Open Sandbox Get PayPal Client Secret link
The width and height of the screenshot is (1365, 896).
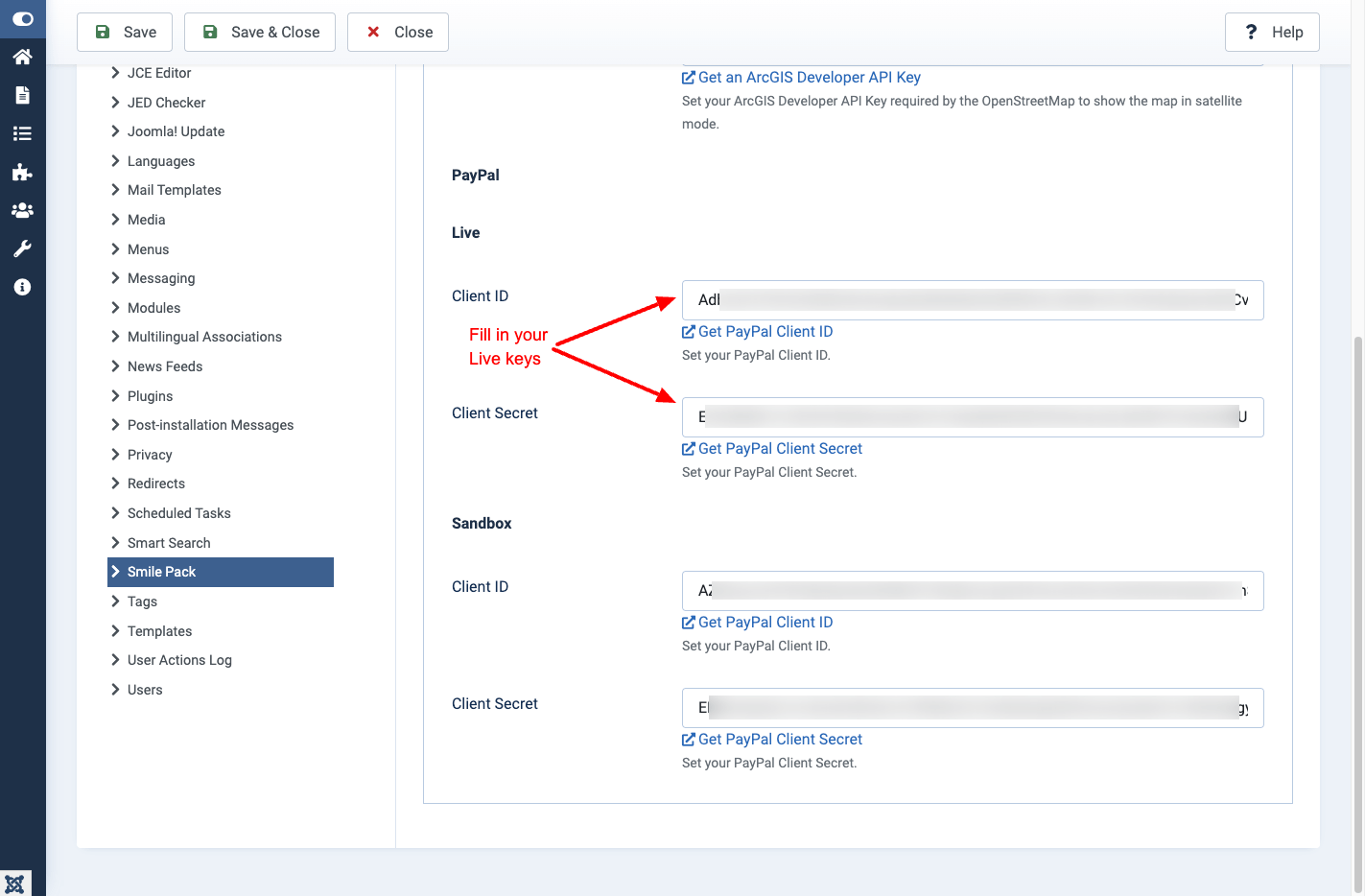click(x=772, y=739)
